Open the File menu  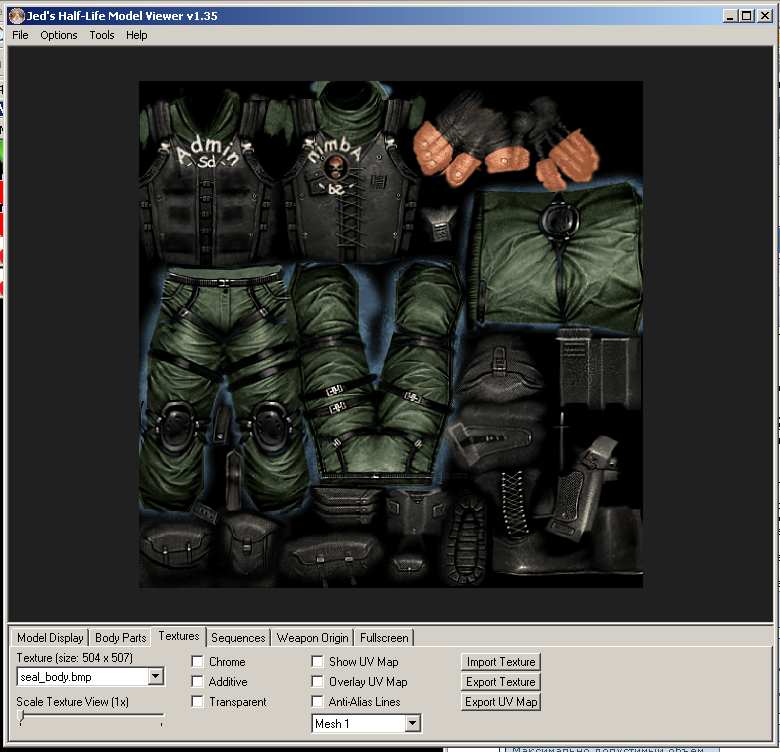[x=20, y=35]
